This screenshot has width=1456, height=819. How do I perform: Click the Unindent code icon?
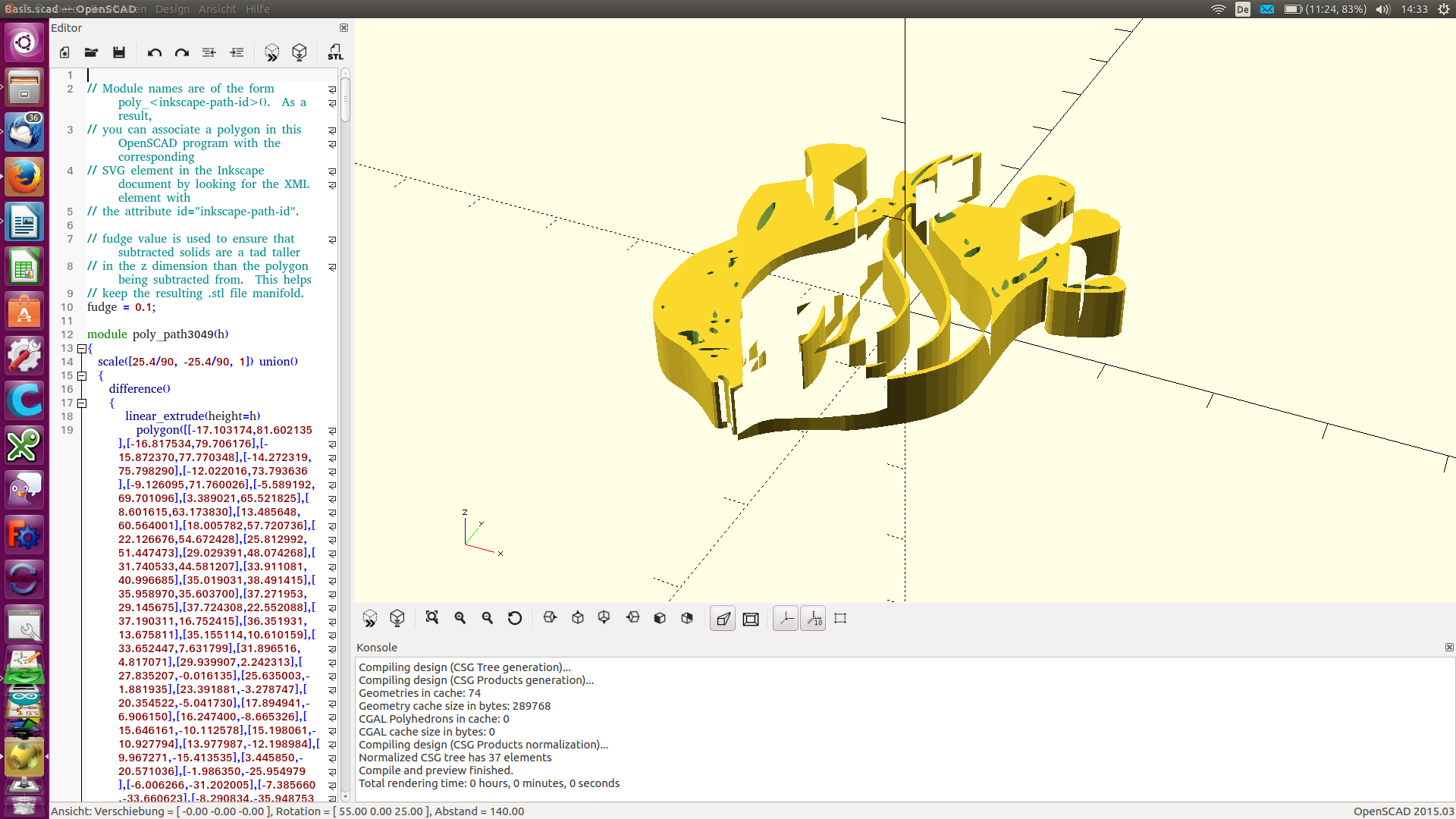[209, 52]
